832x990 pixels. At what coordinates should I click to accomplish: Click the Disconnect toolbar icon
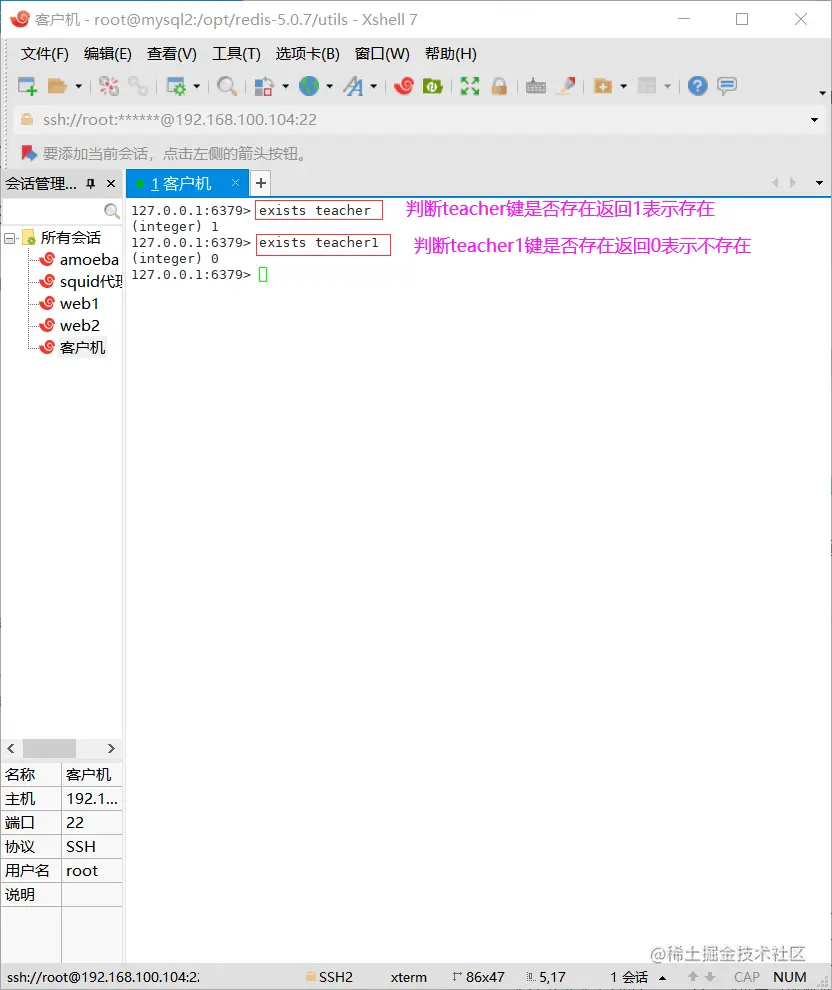click(109, 86)
